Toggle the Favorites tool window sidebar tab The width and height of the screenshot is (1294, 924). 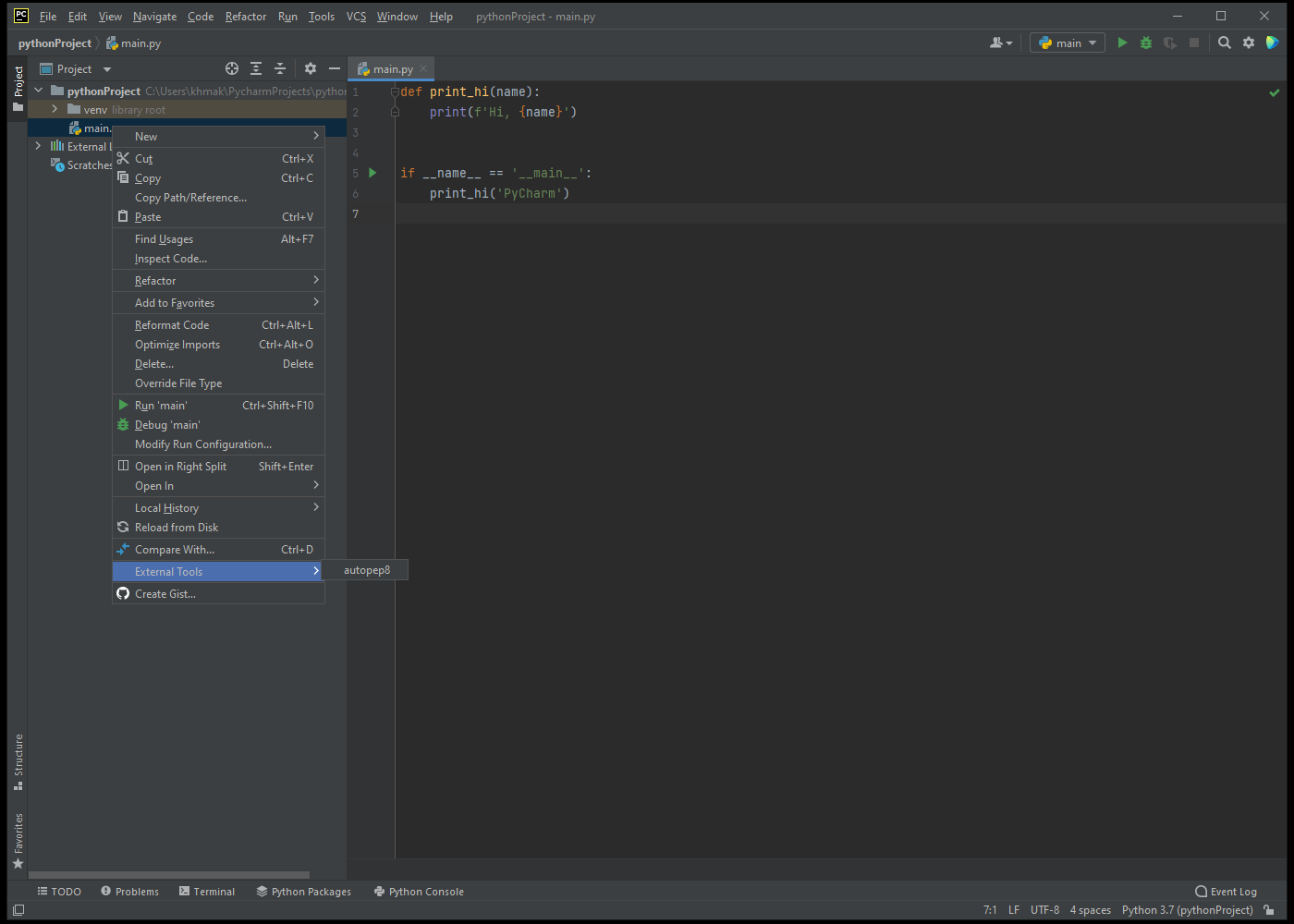click(18, 841)
